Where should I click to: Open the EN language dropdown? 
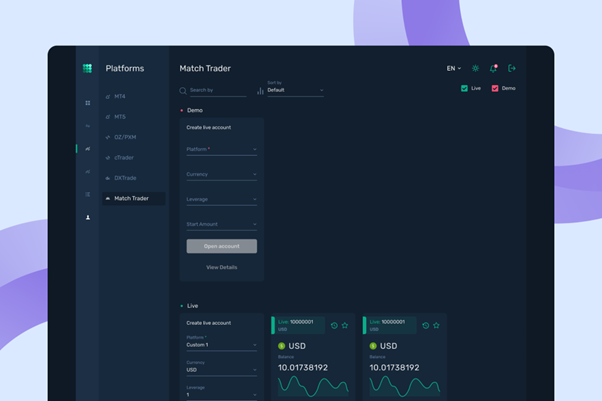pyautogui.click(x=453, y=68)
